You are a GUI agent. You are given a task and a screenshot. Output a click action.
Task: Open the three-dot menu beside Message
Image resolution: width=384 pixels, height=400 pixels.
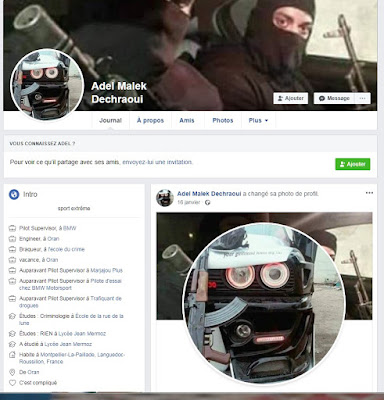[363, 98]
